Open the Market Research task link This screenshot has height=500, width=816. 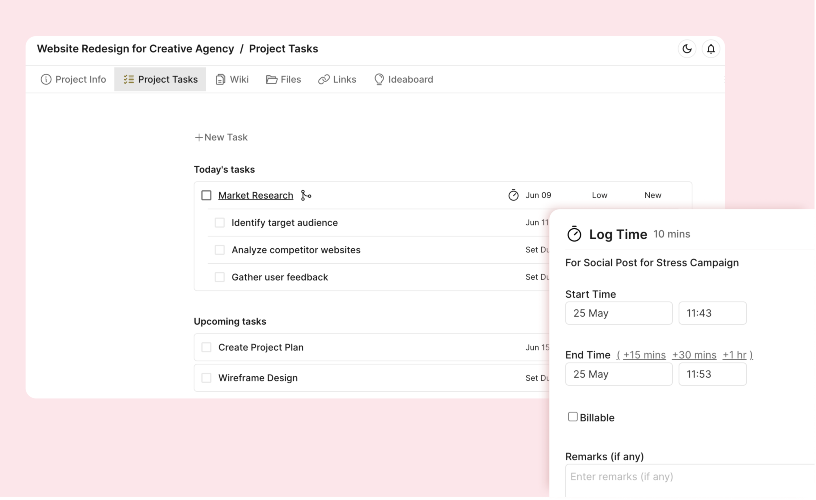pos(256,196)
